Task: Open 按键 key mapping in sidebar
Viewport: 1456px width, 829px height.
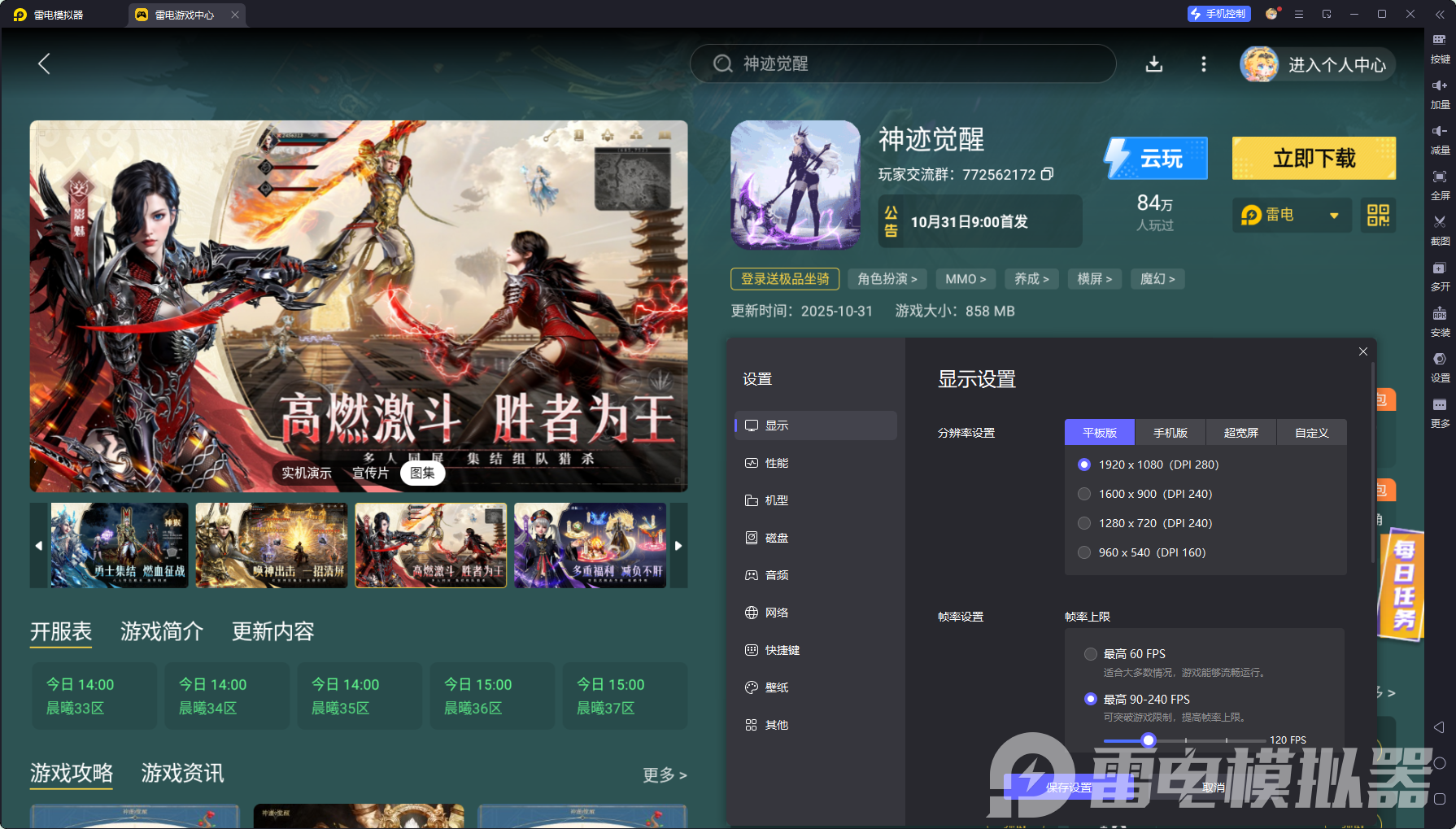Action: [x=1439, y=47]
